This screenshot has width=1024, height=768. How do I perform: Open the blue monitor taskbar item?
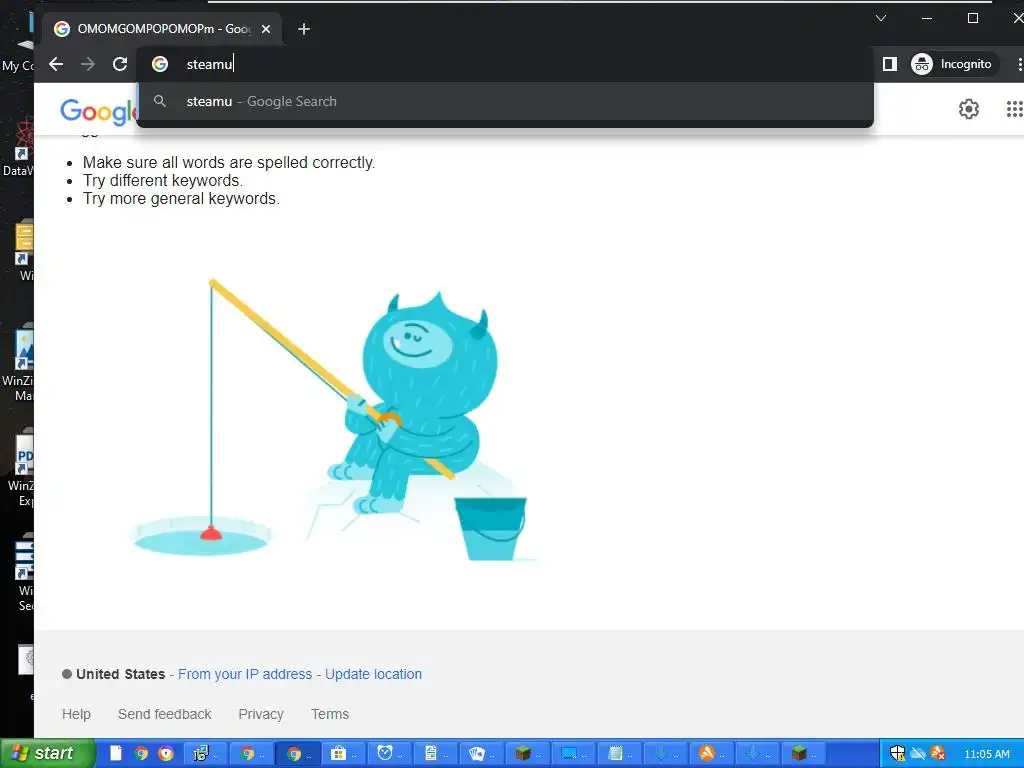[x=574, y=753]
